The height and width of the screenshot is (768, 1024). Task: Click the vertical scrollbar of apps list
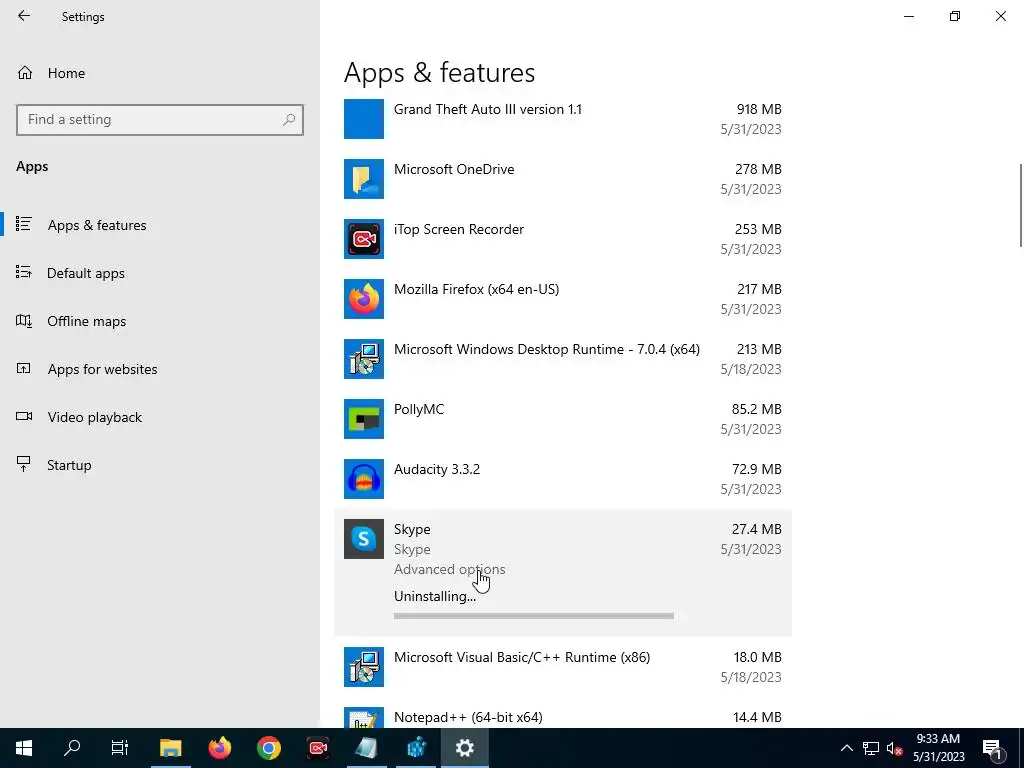point(1020,205)
